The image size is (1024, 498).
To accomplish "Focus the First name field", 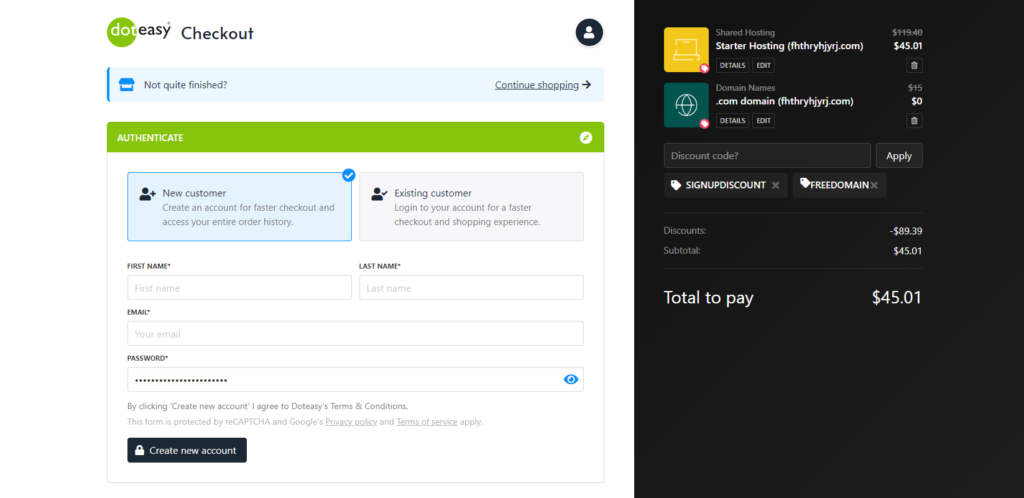I will click(x=239, y=287).
